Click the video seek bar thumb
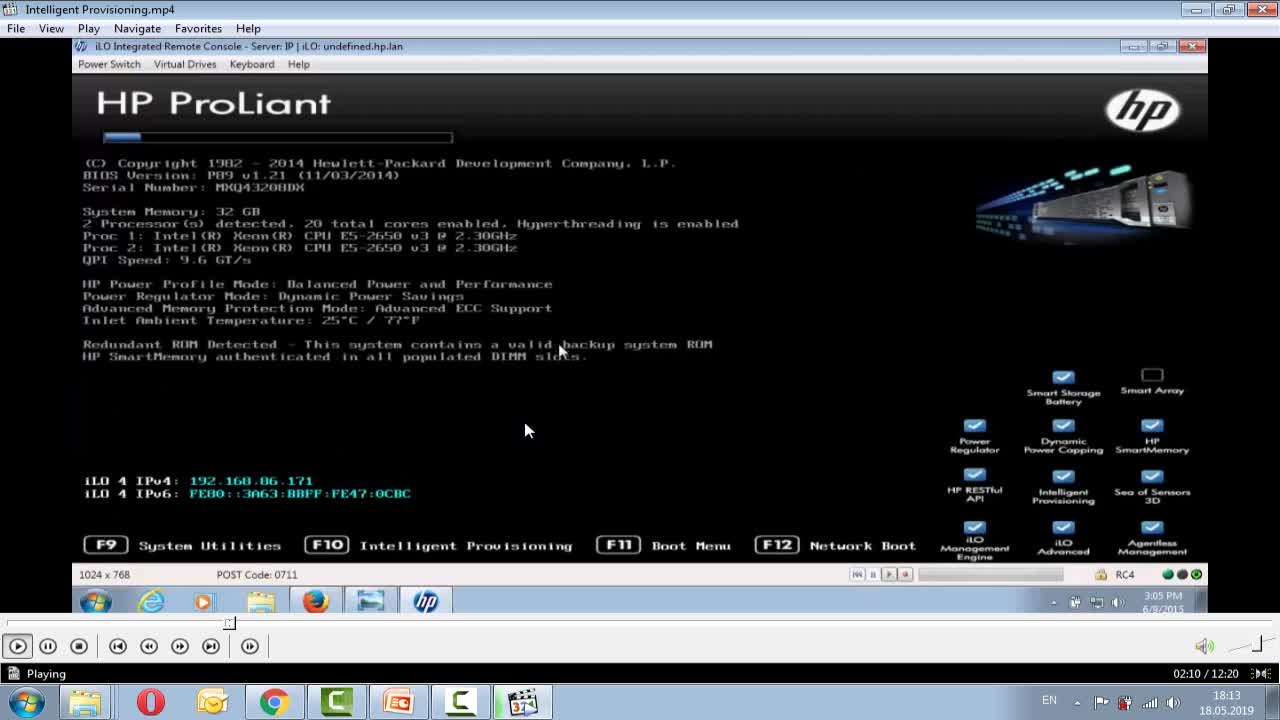 [229, 623]
